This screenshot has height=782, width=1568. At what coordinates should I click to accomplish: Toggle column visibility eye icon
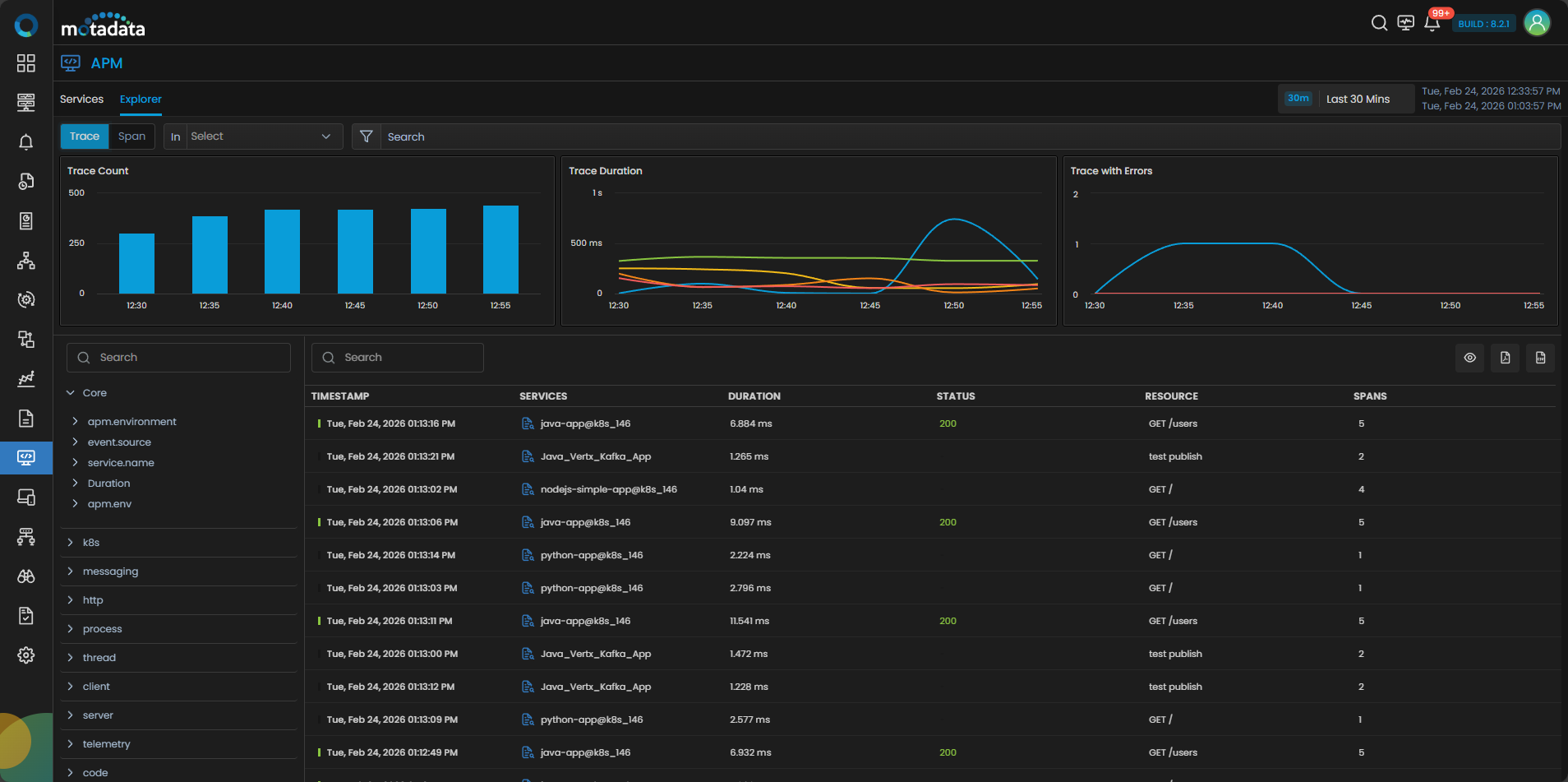point(1469,358)
